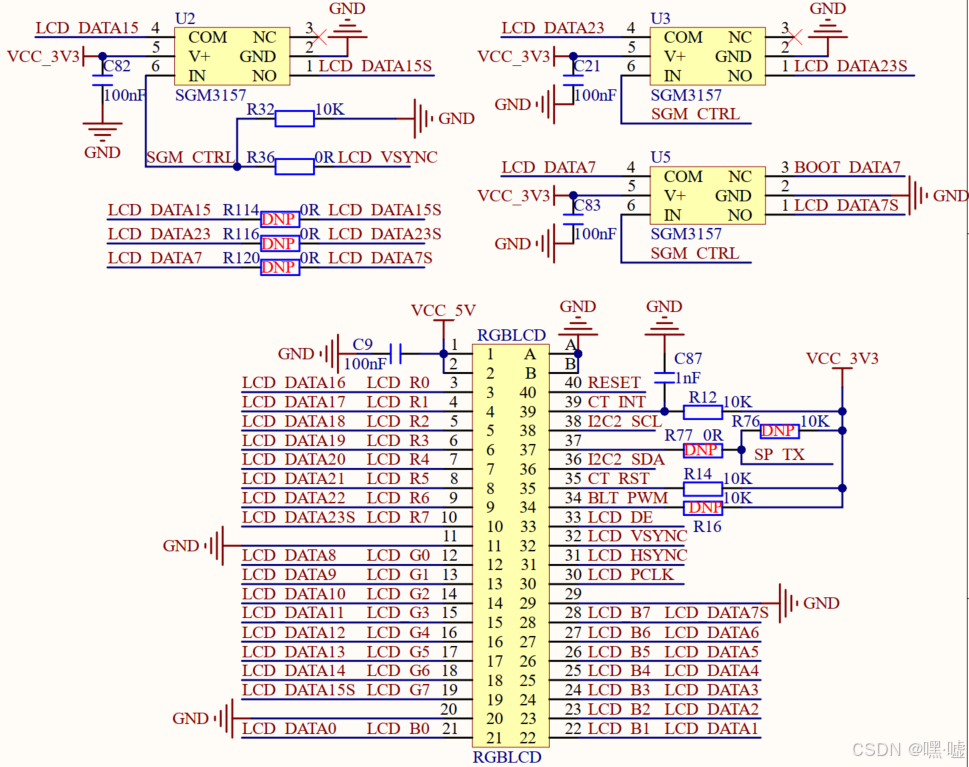The width and height of the screenshot is (969, 767).
Task: Click the LCD_DATA1 net label
Action: (711, 729)
